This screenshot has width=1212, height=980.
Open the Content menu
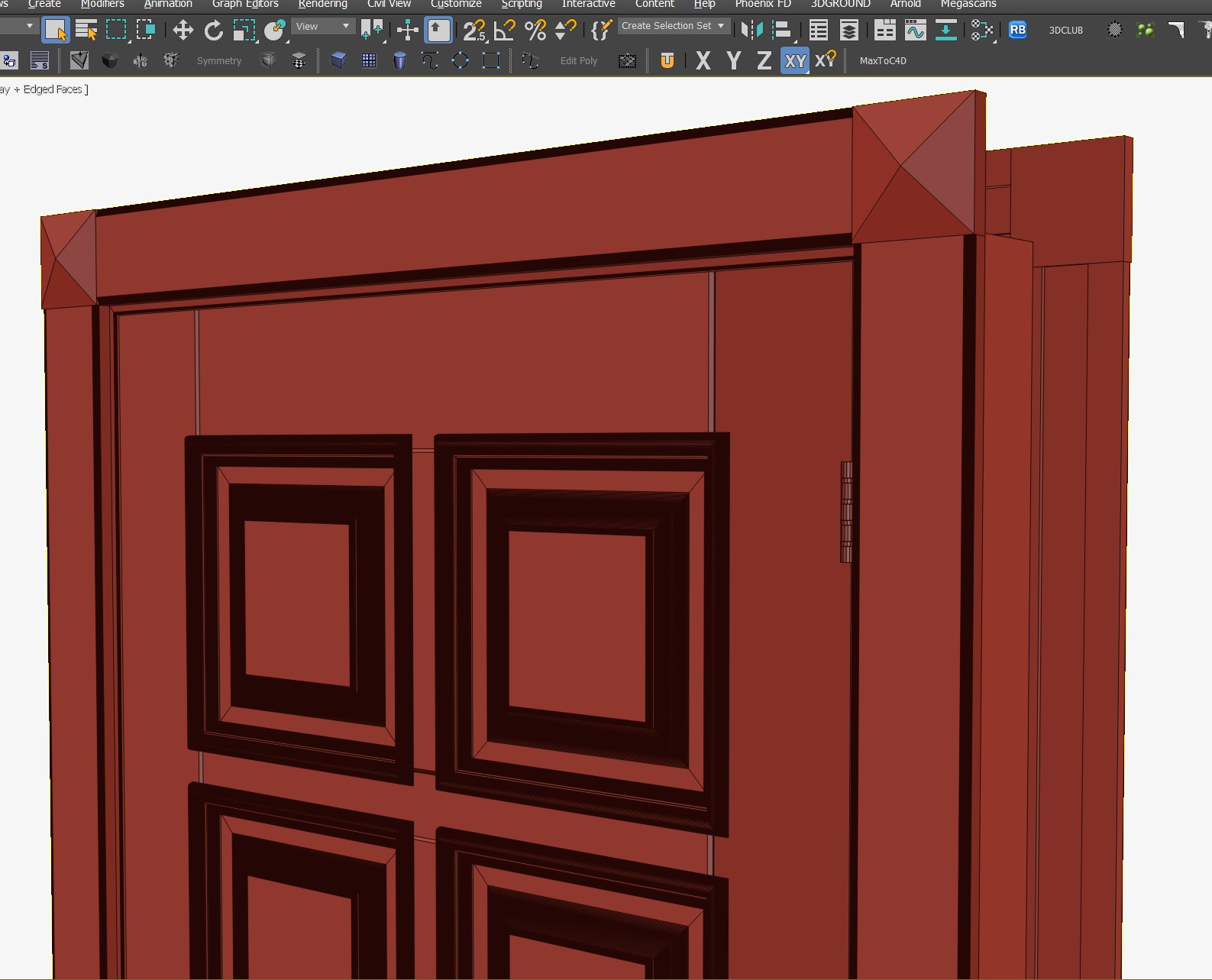pos(654,5)
